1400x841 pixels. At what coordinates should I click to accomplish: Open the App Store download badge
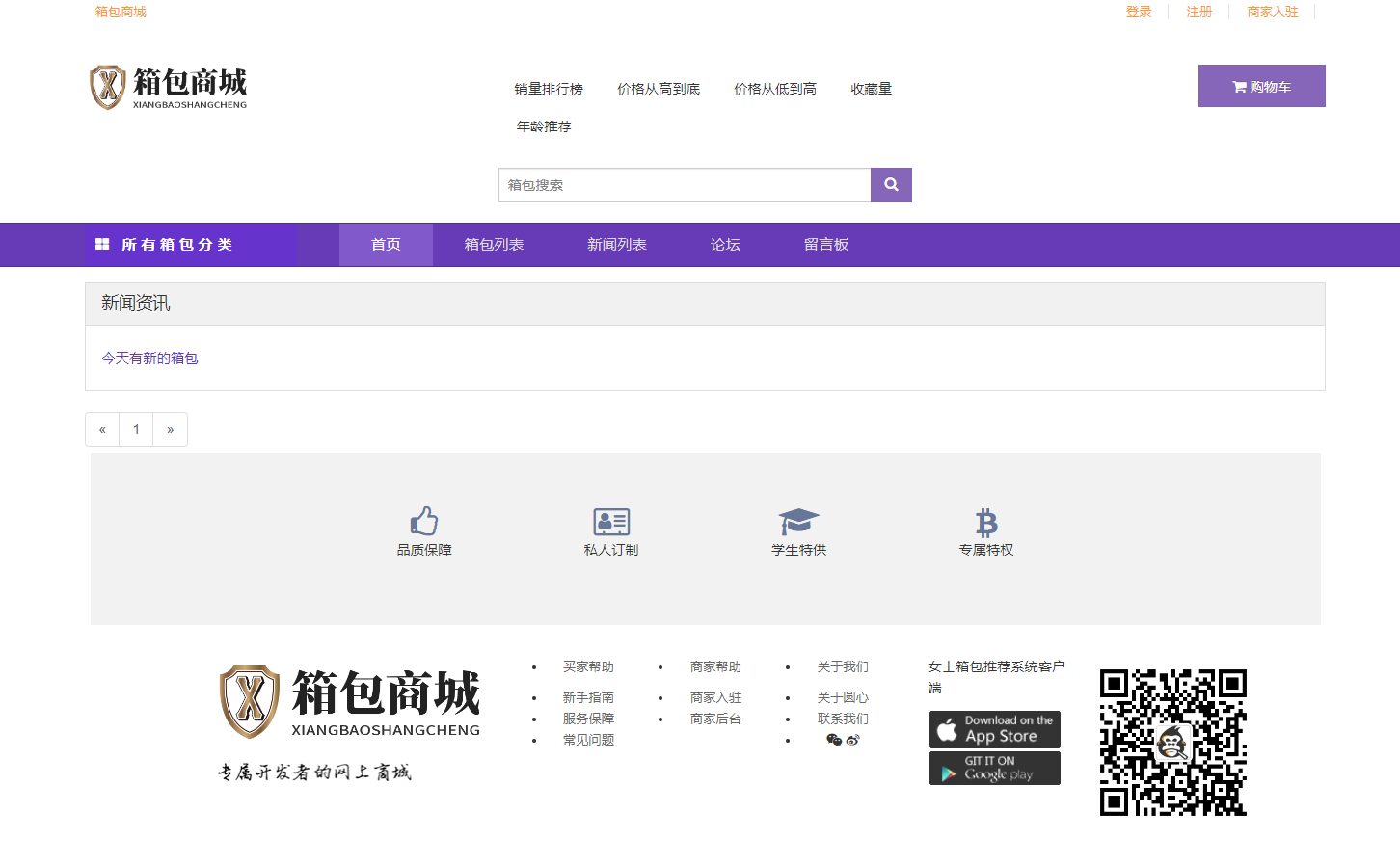(x=995, y=729)
